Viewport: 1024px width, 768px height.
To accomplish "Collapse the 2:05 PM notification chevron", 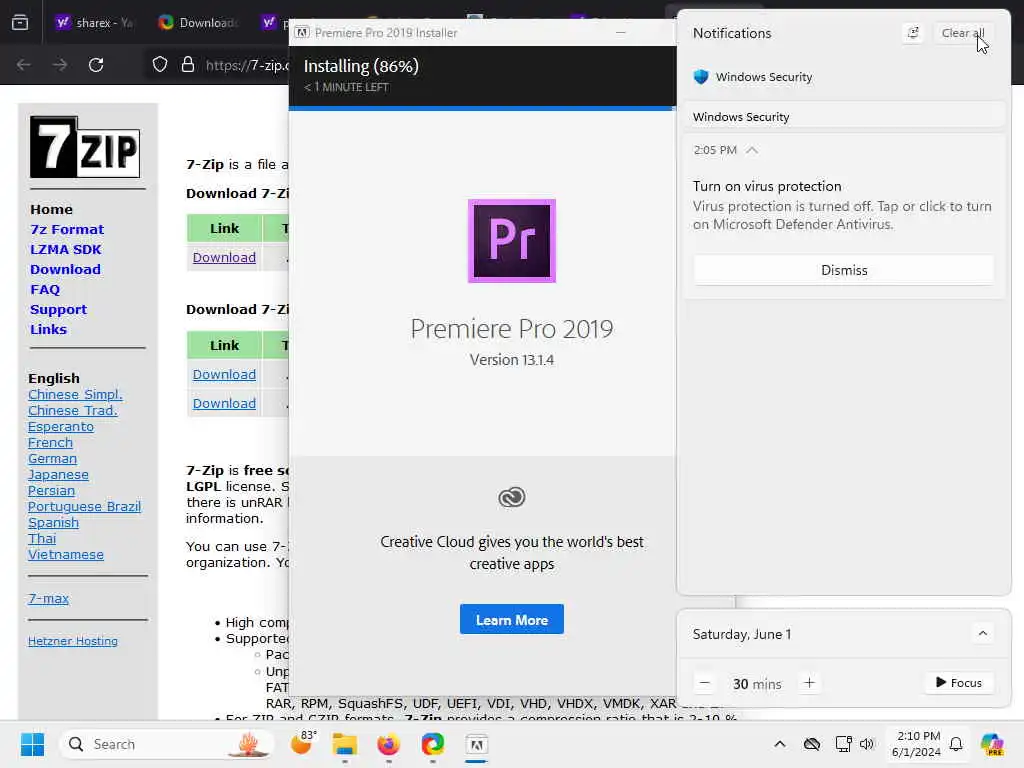I will pos(752,150).
